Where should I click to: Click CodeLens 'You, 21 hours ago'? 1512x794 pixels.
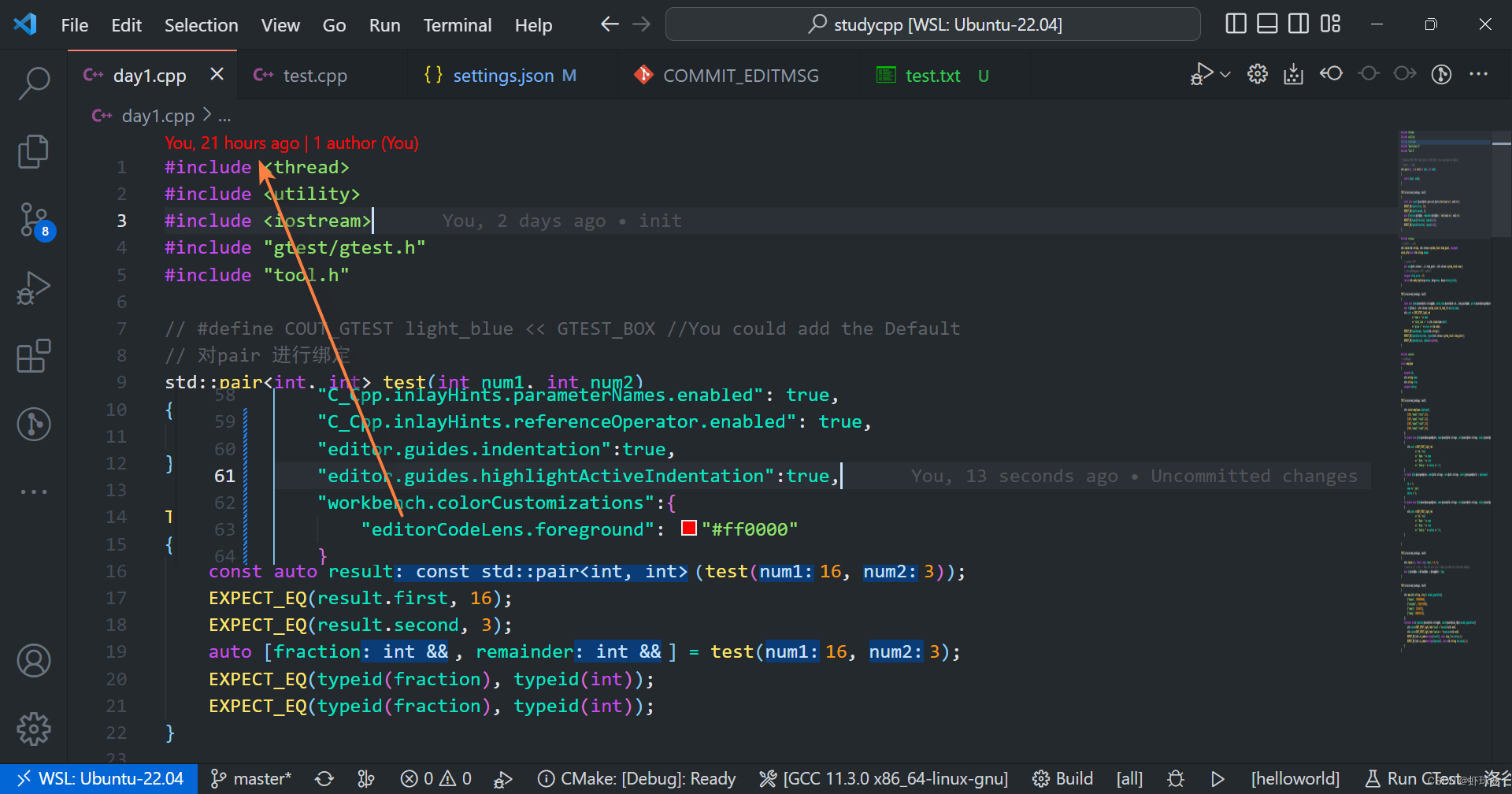[x=232, y=143]
